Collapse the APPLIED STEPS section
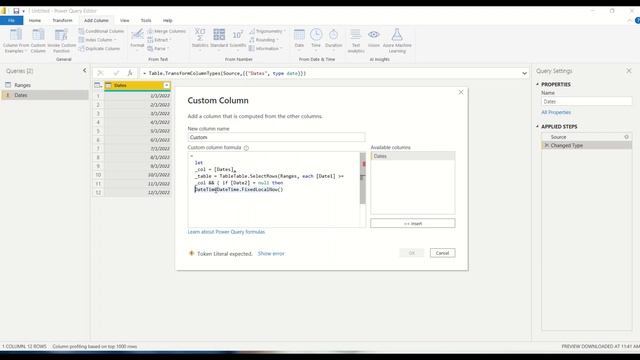The image size is (640, 360). (x=538, y=127)
